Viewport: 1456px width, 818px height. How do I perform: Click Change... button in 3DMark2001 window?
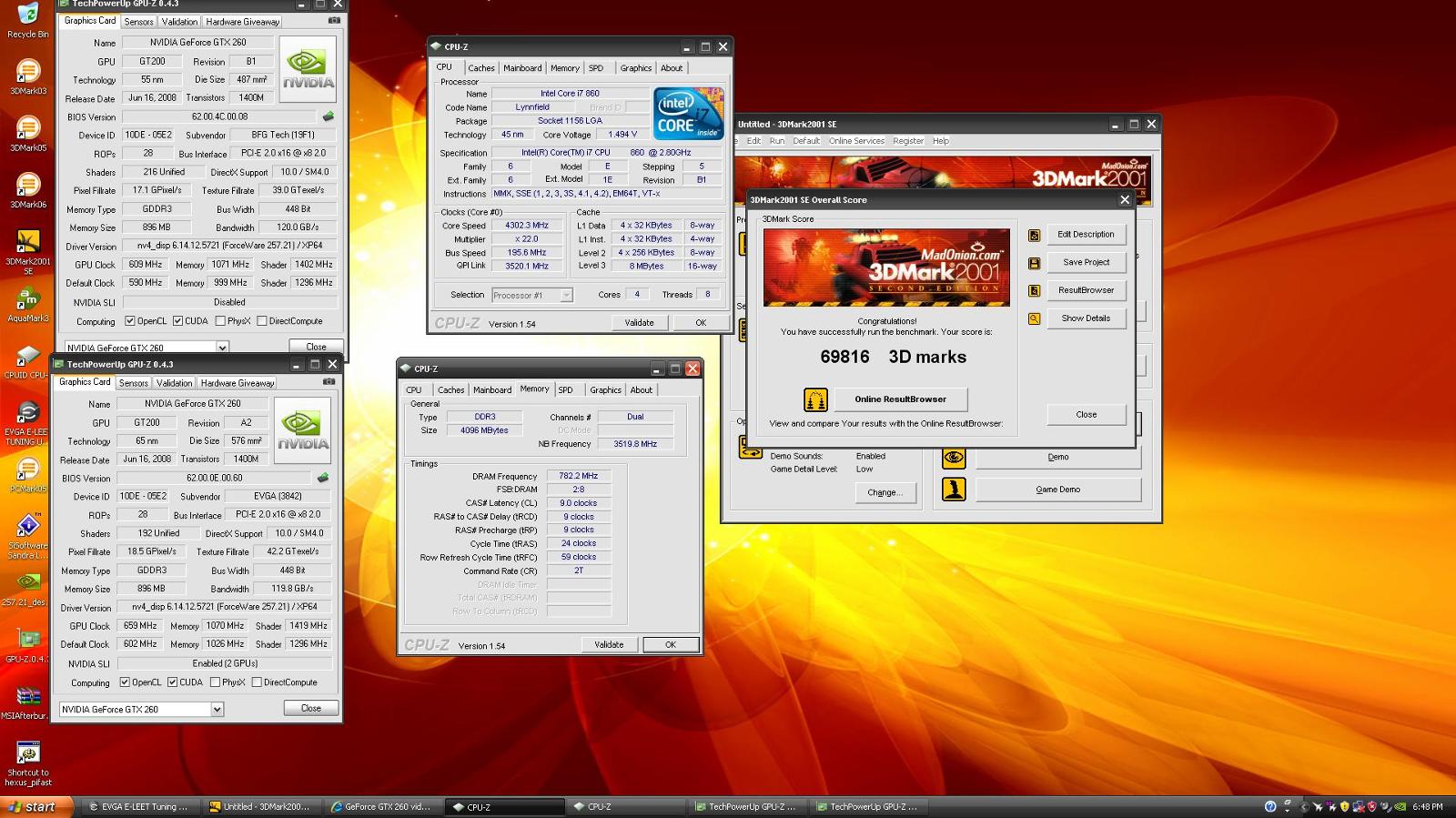(x=885, y=492)
